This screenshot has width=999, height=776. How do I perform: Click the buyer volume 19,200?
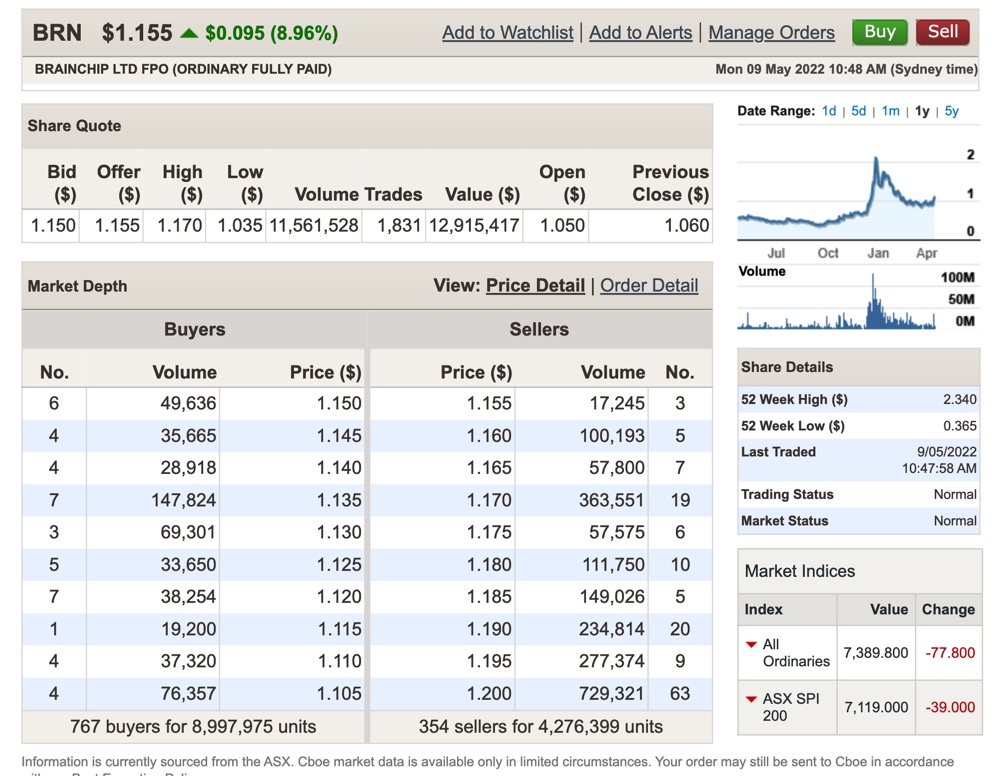pyautogui.click(x=188, y=629)
